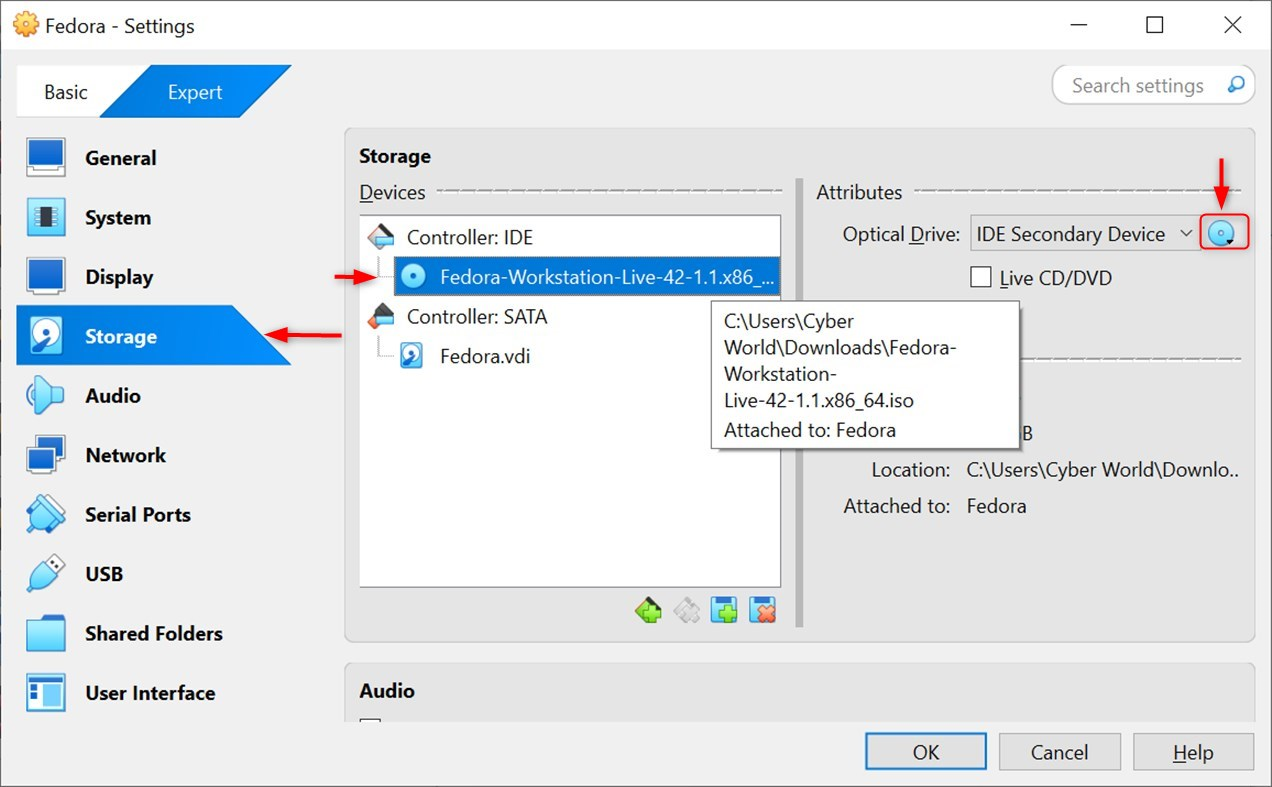Image resolution: width=1272 pixels, height=787 pixels.
Task: Click the Location path text
Action: coord(1102,470)
